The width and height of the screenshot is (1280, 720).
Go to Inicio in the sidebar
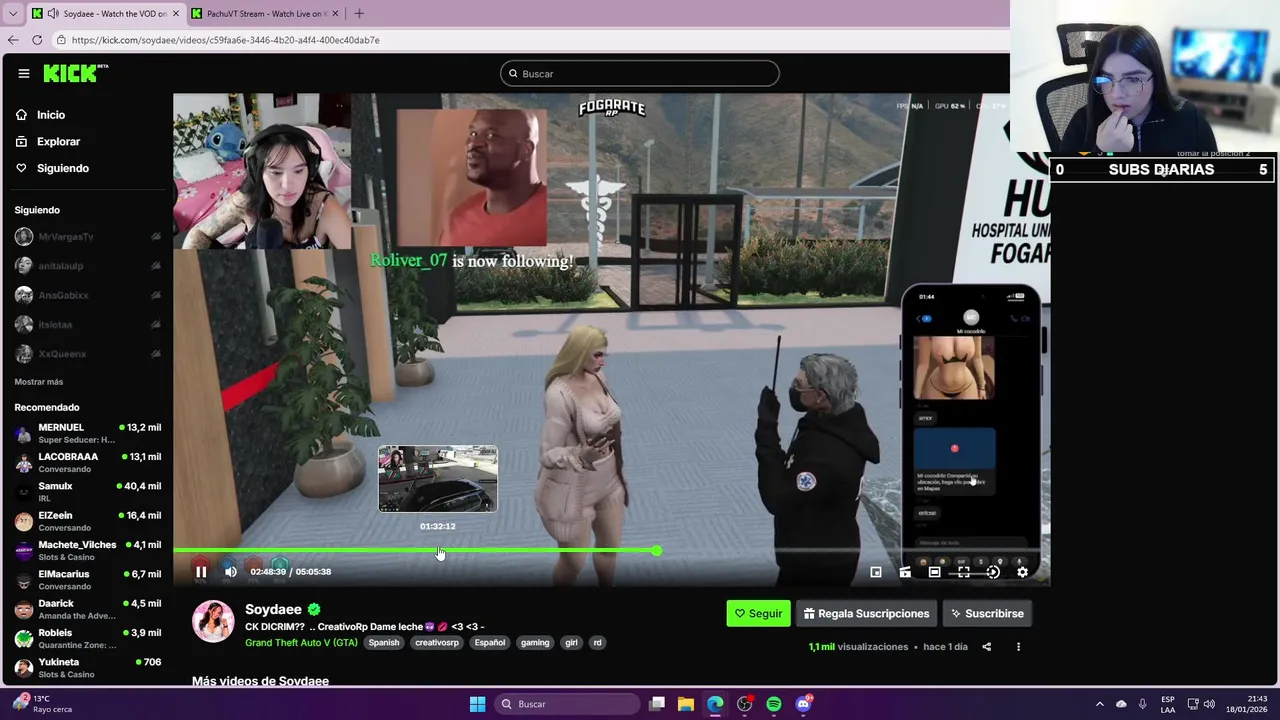point(40,115)
